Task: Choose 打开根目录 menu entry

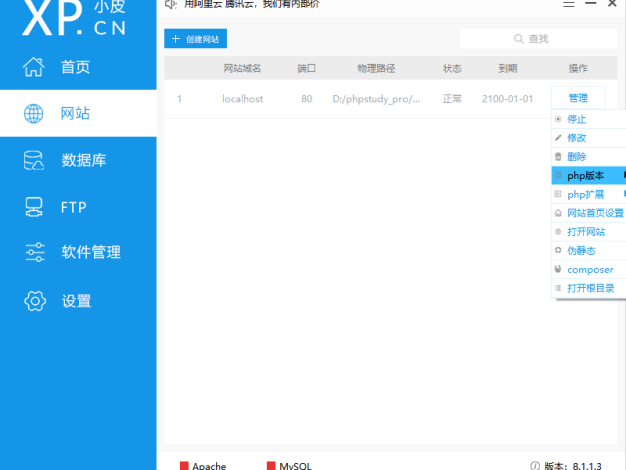Action: (588, 288)
